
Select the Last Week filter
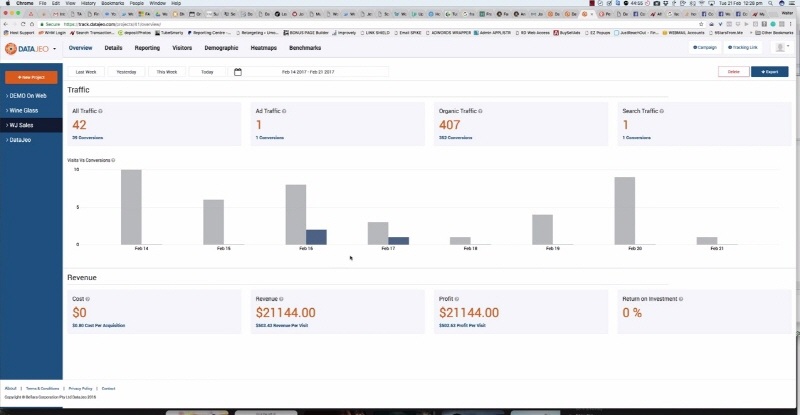coord(86,72)
